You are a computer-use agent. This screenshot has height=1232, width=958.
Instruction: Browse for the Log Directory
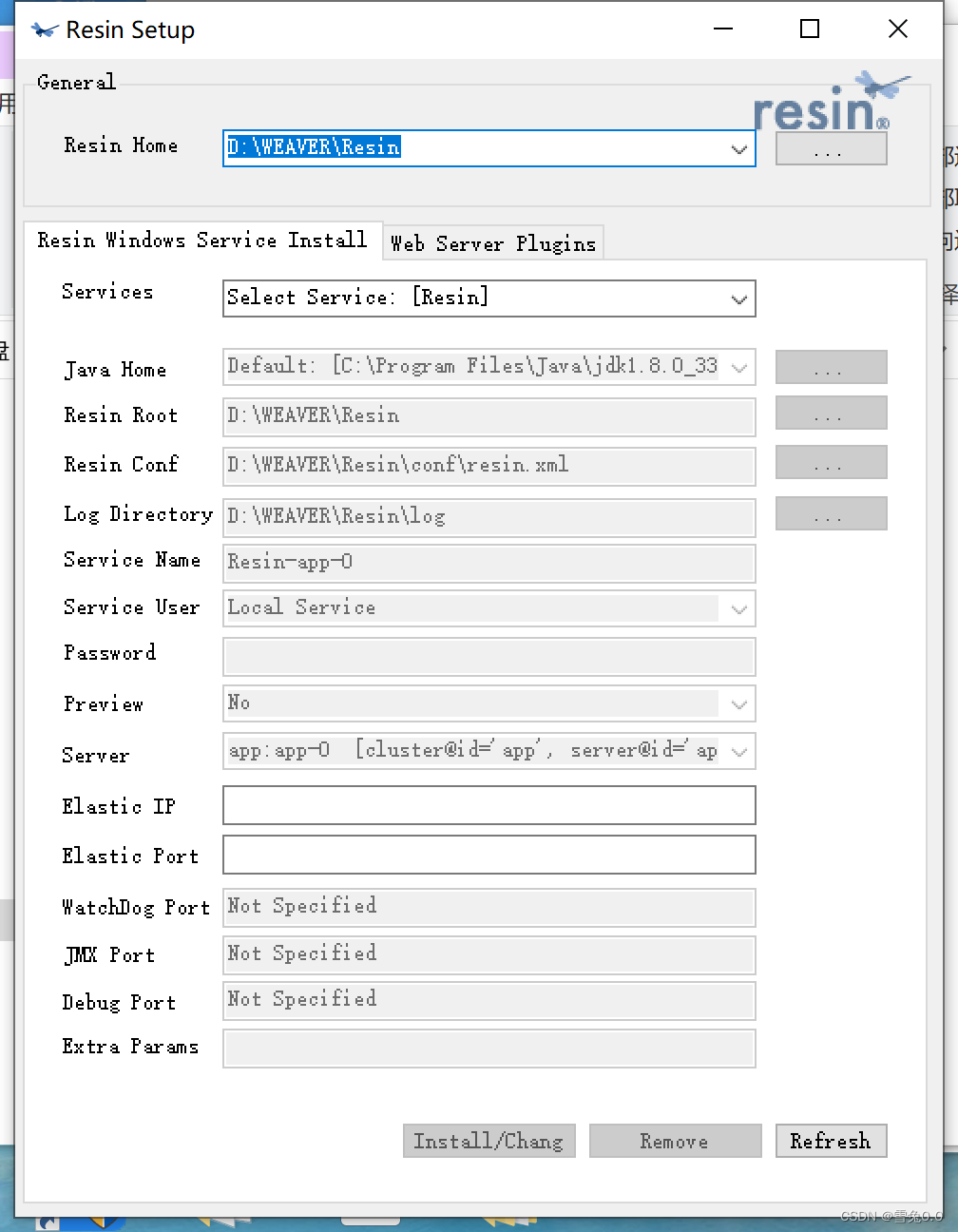pyautogui.click(x=831, y=514)
